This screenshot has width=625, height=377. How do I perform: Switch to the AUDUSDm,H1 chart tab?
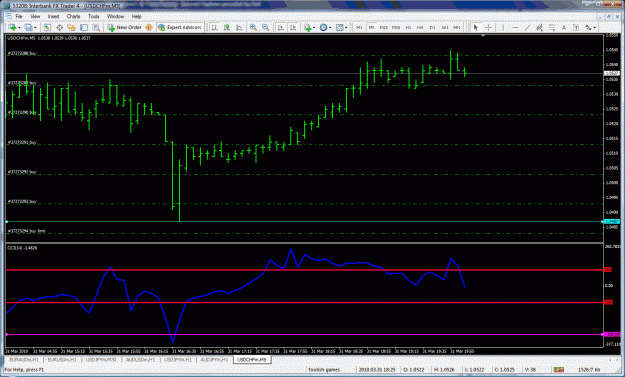tap(140, 359)
